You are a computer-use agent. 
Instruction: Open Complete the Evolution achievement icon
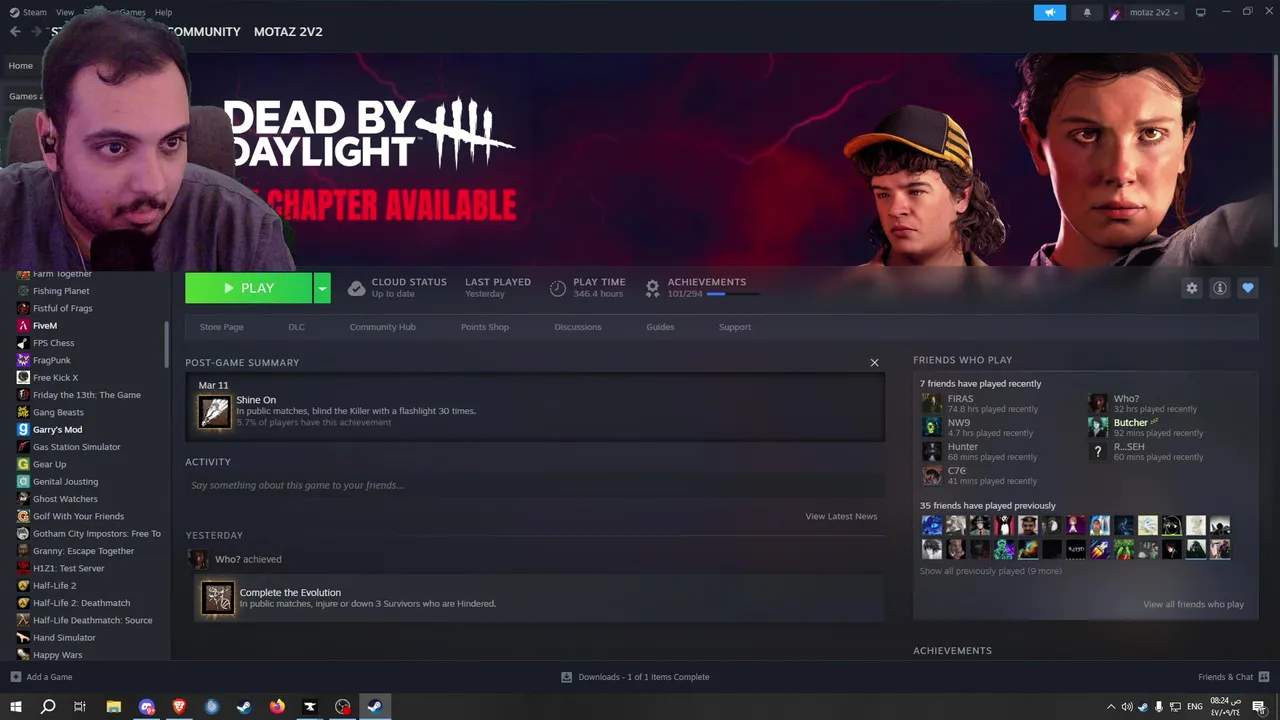click(218, 598)
